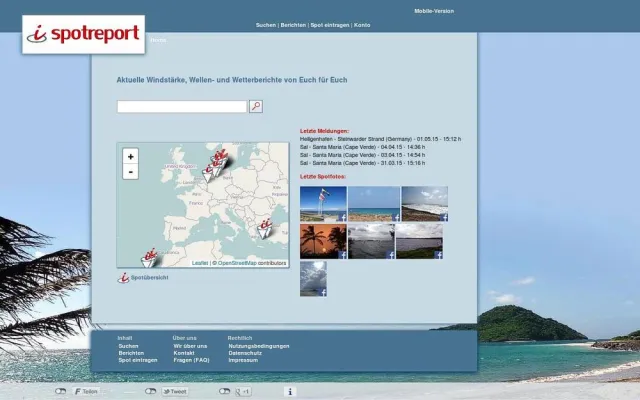Open the Suchen menu item
The height and width of the screenshot is (400, 640).
coord(265,24)
